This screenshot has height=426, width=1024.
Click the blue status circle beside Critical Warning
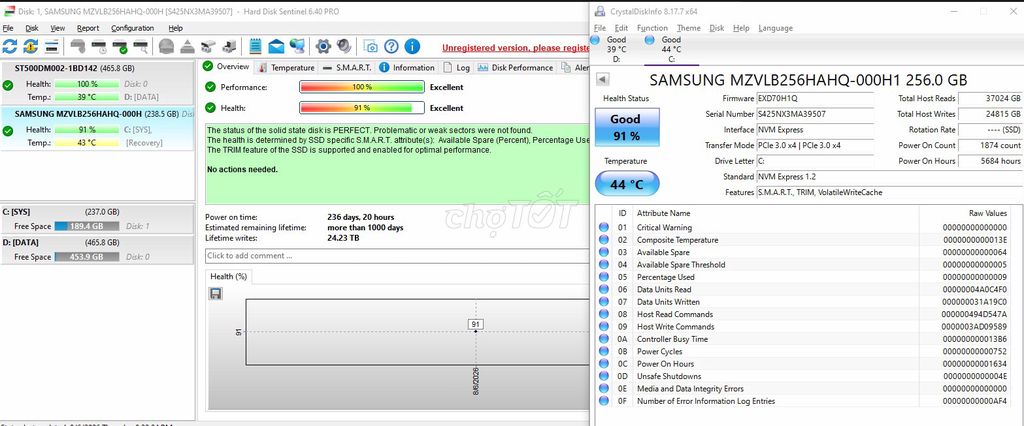(x=604, y=227)
